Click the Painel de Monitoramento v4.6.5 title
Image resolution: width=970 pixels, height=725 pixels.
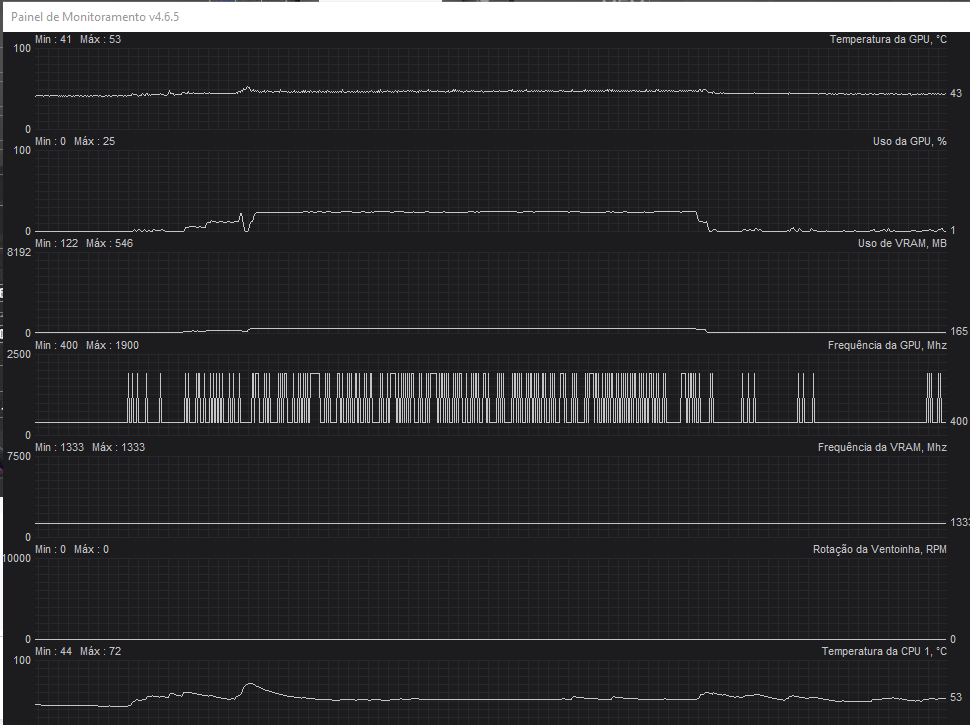click(x=95, y=17)
